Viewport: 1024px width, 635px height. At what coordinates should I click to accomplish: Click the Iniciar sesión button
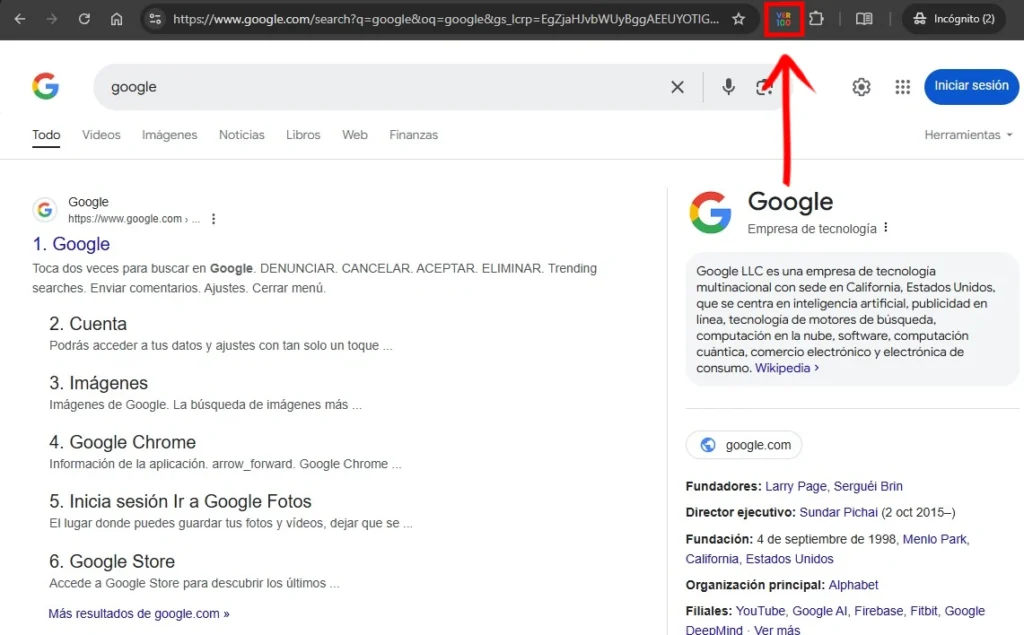970,86
